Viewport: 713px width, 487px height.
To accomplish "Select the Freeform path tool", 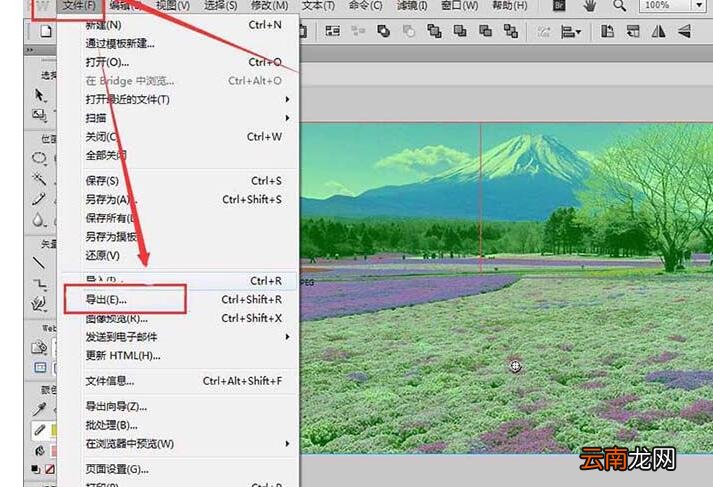I will (40, 304).
